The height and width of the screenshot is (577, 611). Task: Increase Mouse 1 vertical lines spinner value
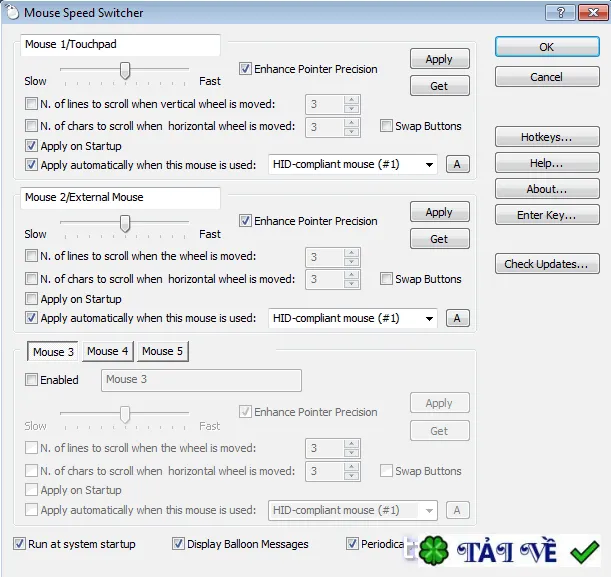(351, 100)
